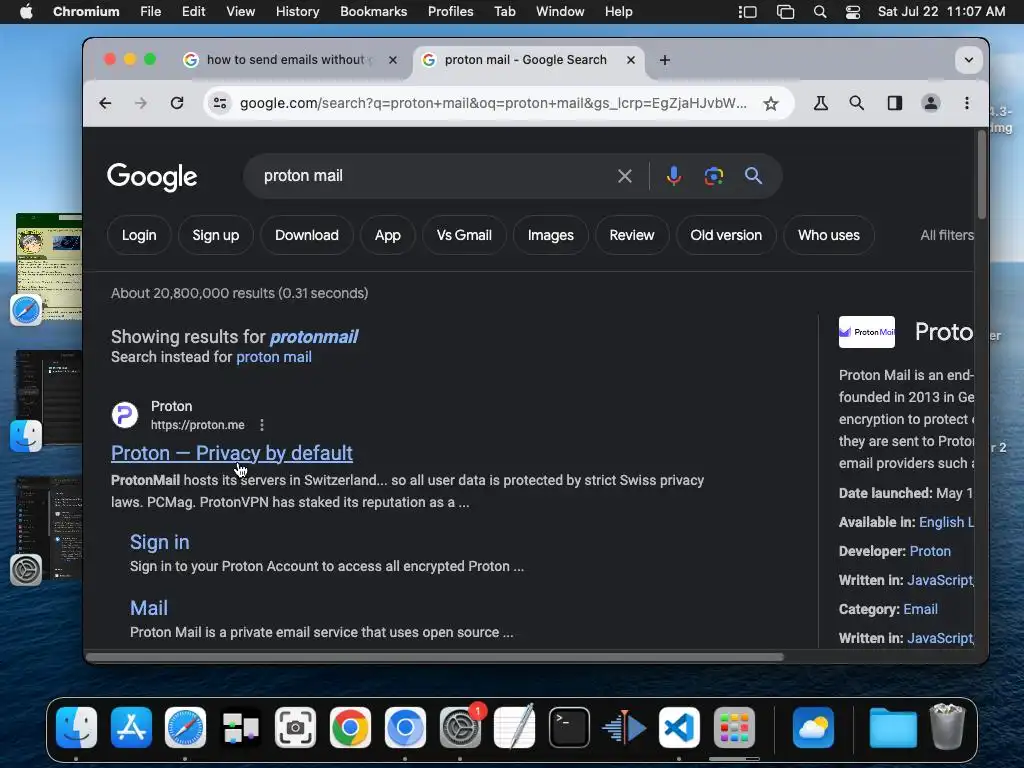Viewport: 1024px width, 768px height.
Task: Open the profile avatar menu
Action: (931, 103)
